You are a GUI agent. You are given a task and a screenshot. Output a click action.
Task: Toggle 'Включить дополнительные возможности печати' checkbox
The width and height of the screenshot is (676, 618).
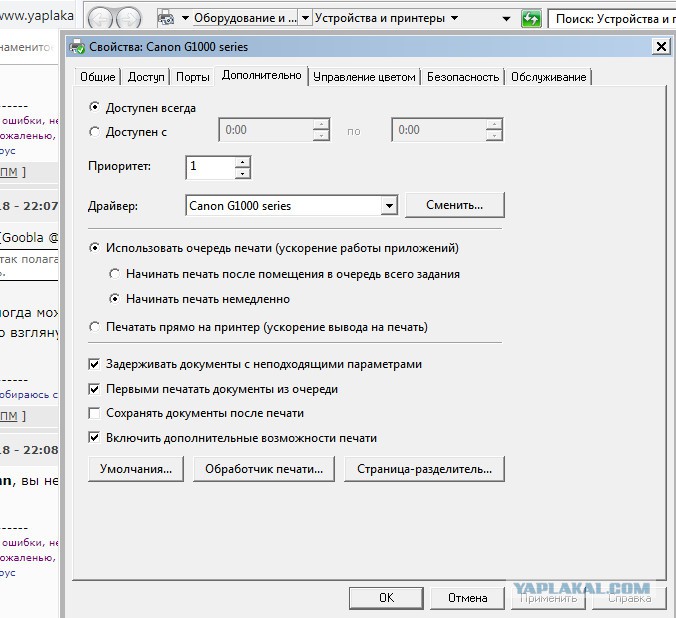point(94,438)
